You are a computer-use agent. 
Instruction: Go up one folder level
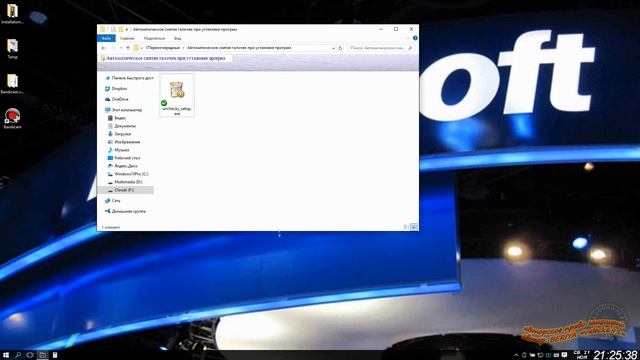click(128, 48)
